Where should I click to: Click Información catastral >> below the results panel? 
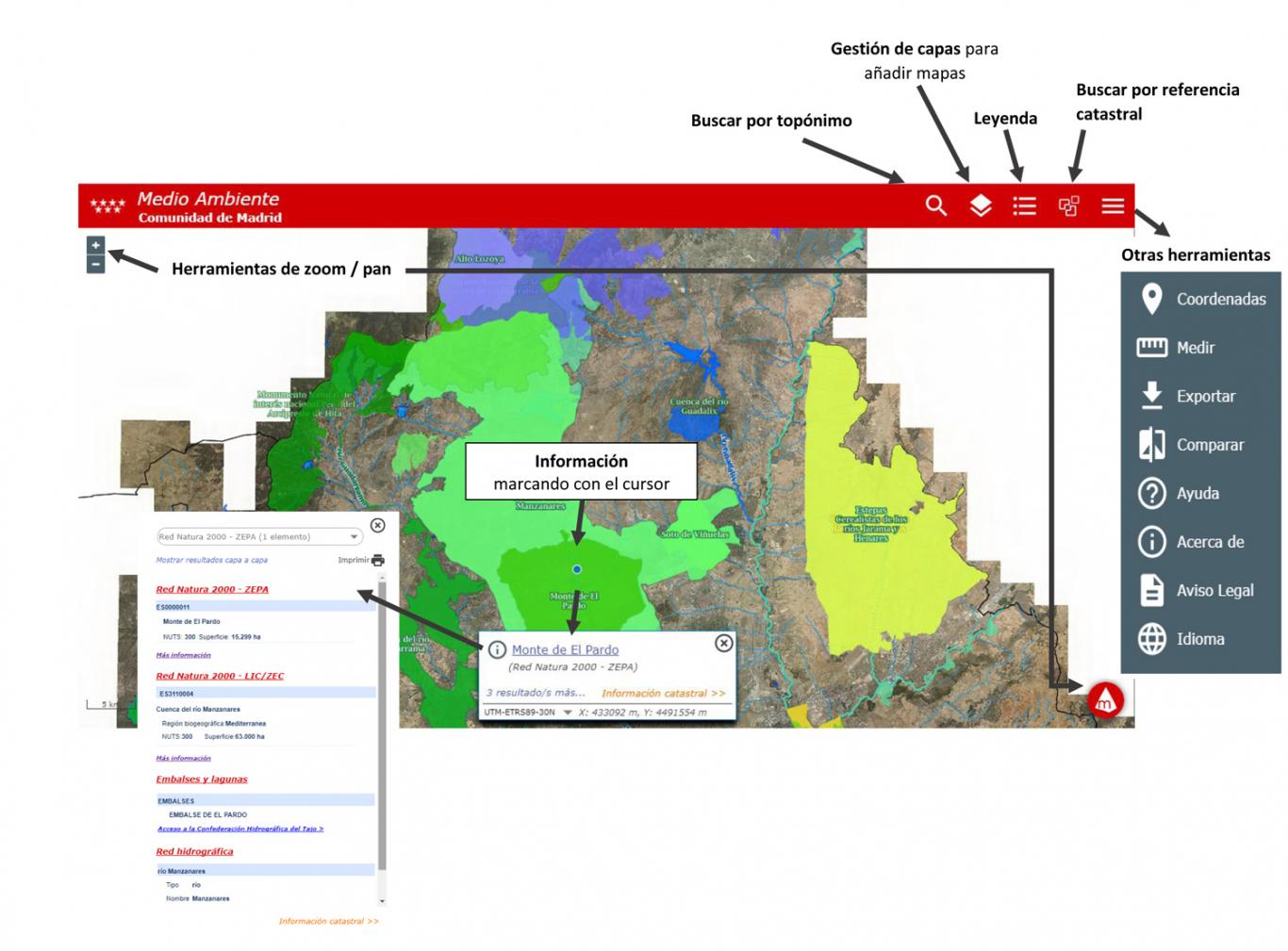tap(328, 921)
